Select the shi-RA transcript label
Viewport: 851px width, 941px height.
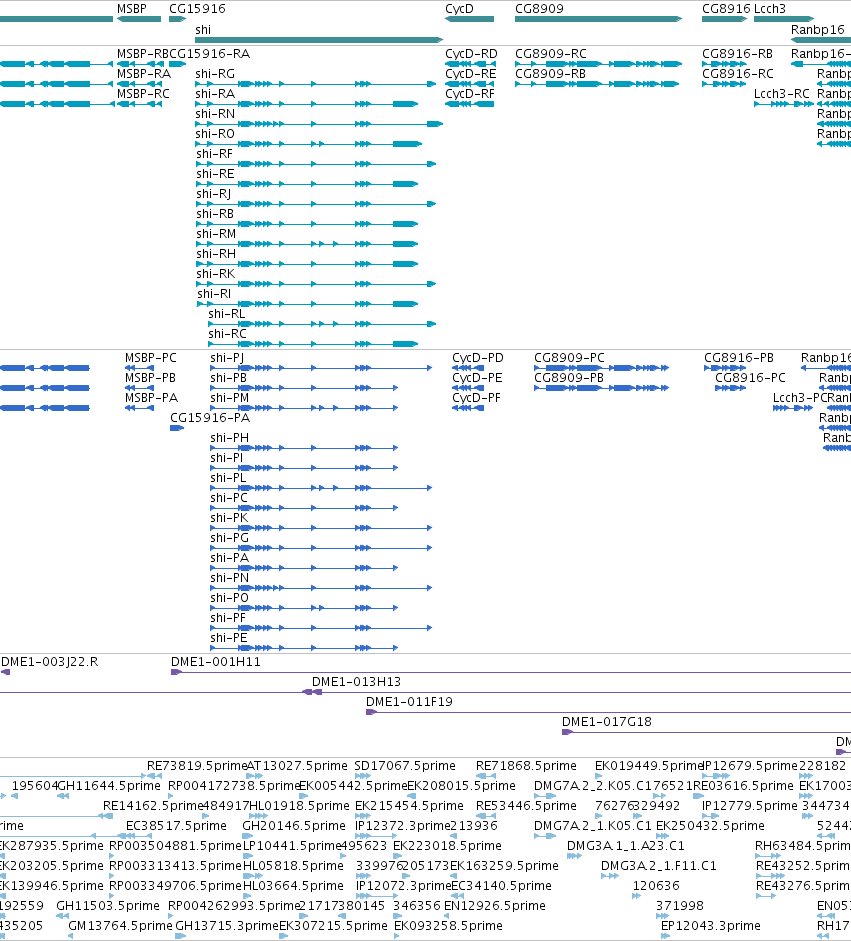(215, 94)
